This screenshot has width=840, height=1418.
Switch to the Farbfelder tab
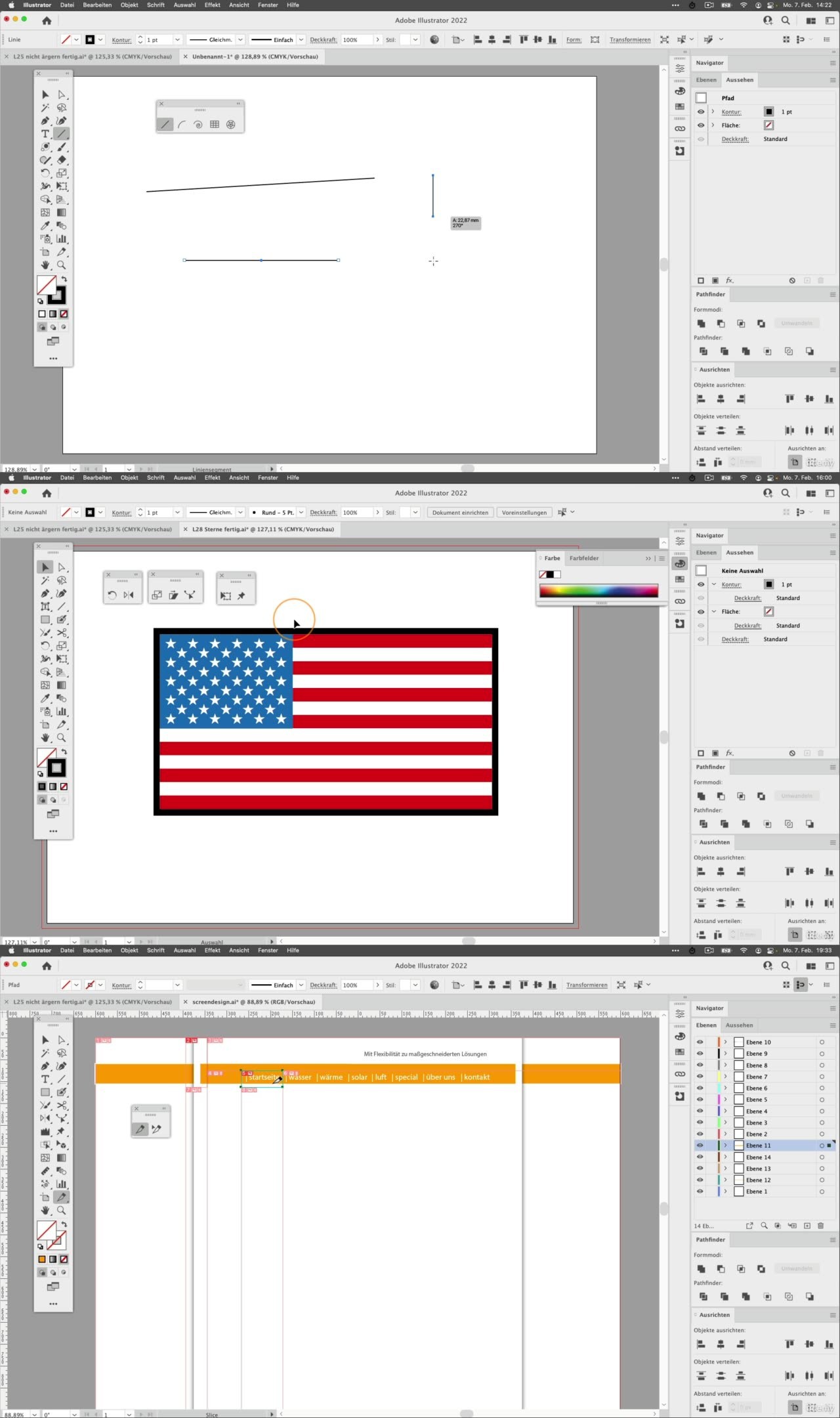point(584,559)
